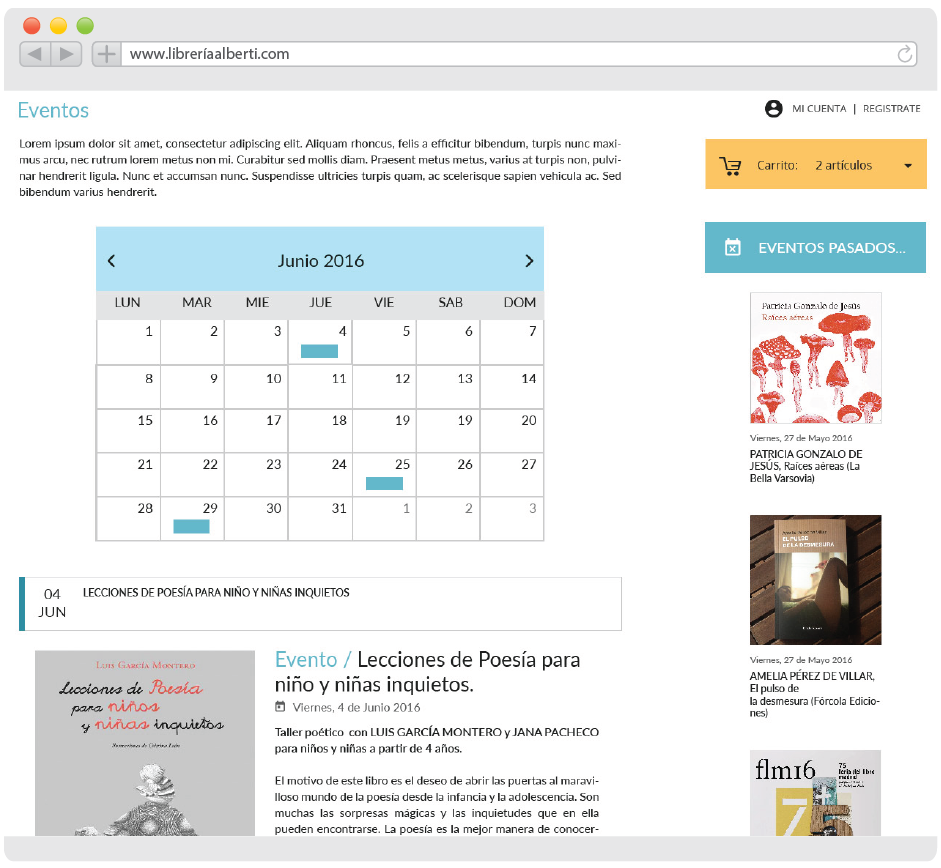Open the Mi Cuenta link

pos(819,109)
